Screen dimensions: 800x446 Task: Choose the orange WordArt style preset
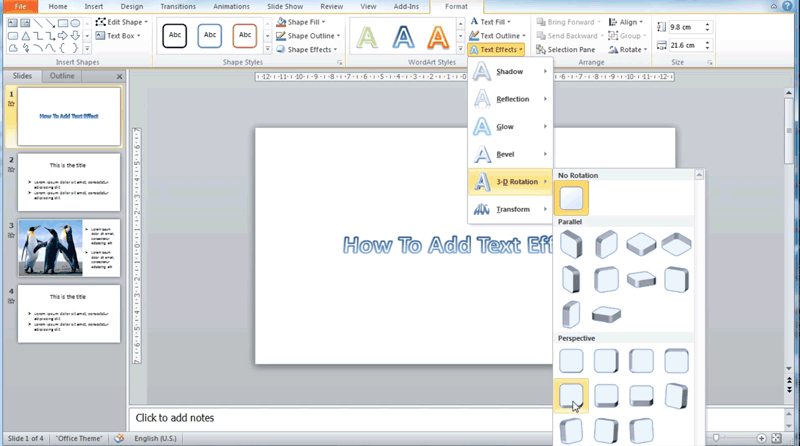437,37
